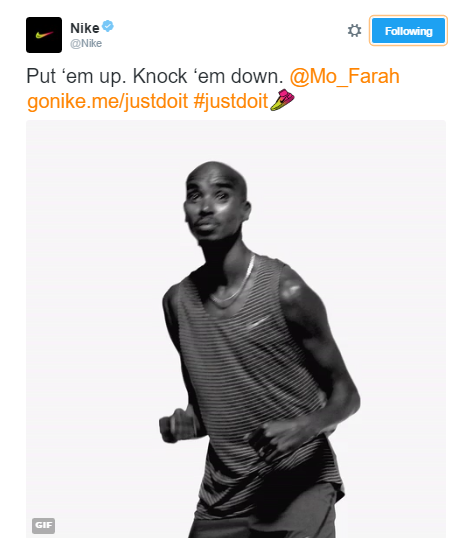Open the Nike profile avatar
Screen dimensions: 475x538
pos(44,35)
